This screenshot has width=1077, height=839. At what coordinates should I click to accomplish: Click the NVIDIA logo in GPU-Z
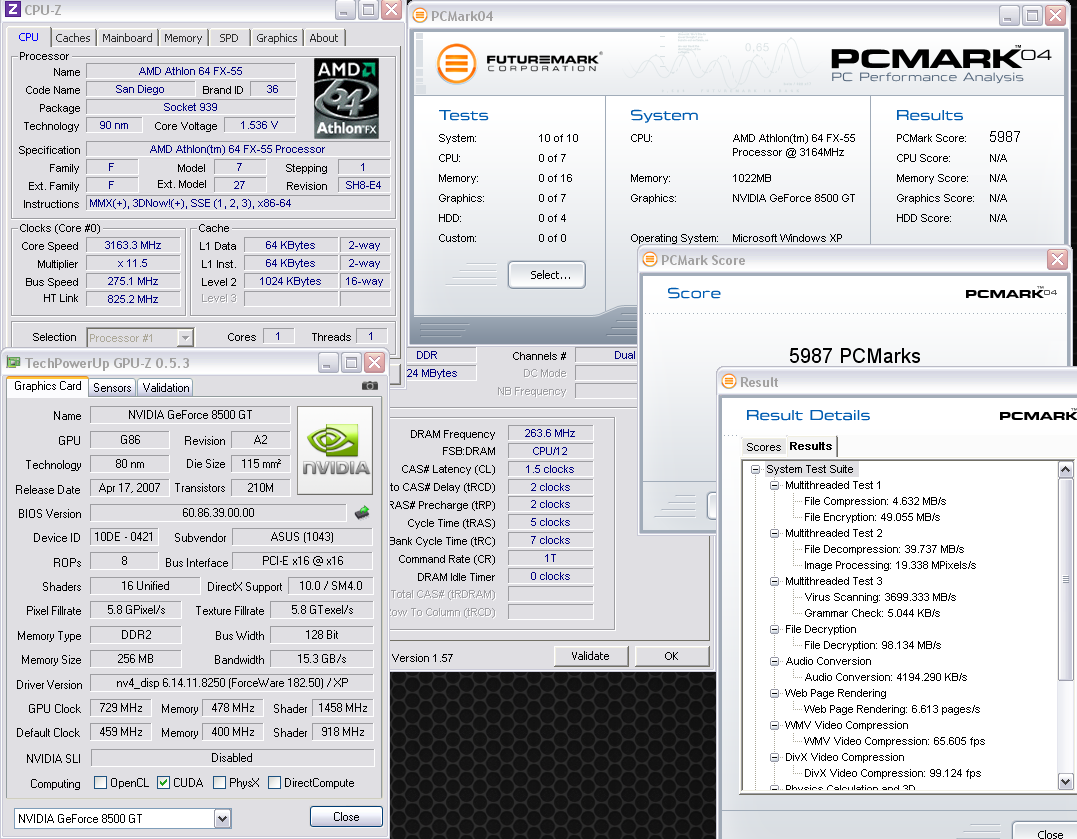click(x=335, y=450)
